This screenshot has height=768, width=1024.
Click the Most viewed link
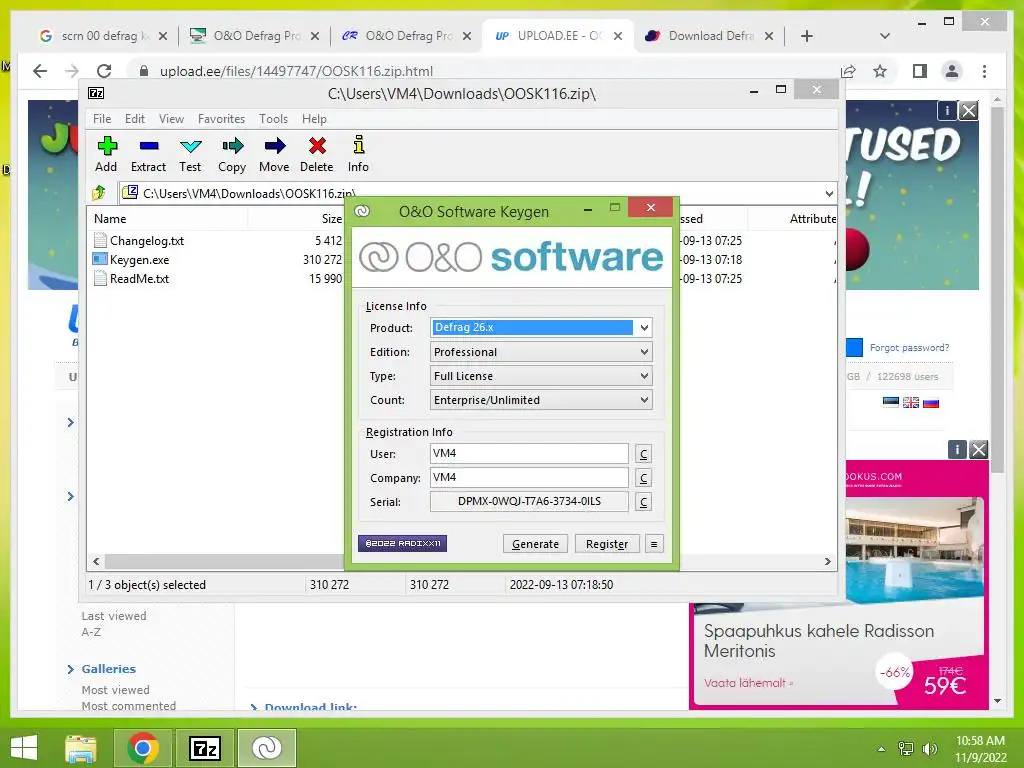point(116,690)
